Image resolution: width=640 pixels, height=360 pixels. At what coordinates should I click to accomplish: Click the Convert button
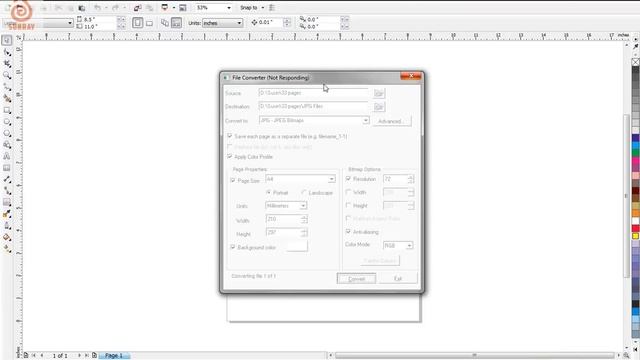[x=356, y=279]
